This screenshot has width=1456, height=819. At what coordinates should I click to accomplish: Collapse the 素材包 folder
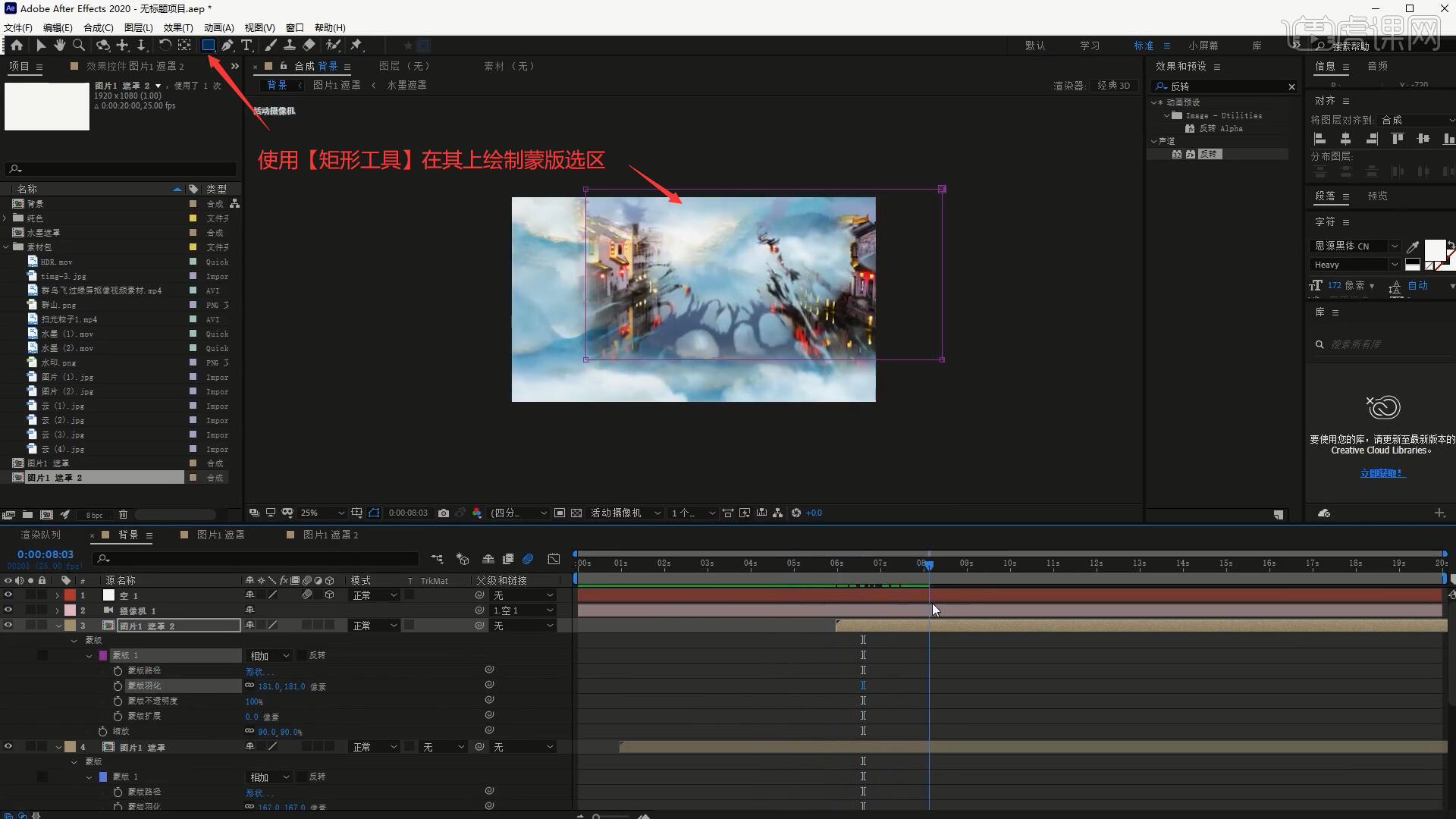tap(7, 247)
